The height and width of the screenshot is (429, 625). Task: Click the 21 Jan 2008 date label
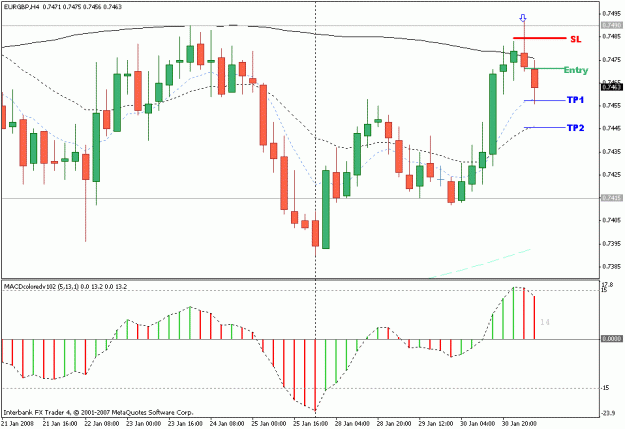18,423
